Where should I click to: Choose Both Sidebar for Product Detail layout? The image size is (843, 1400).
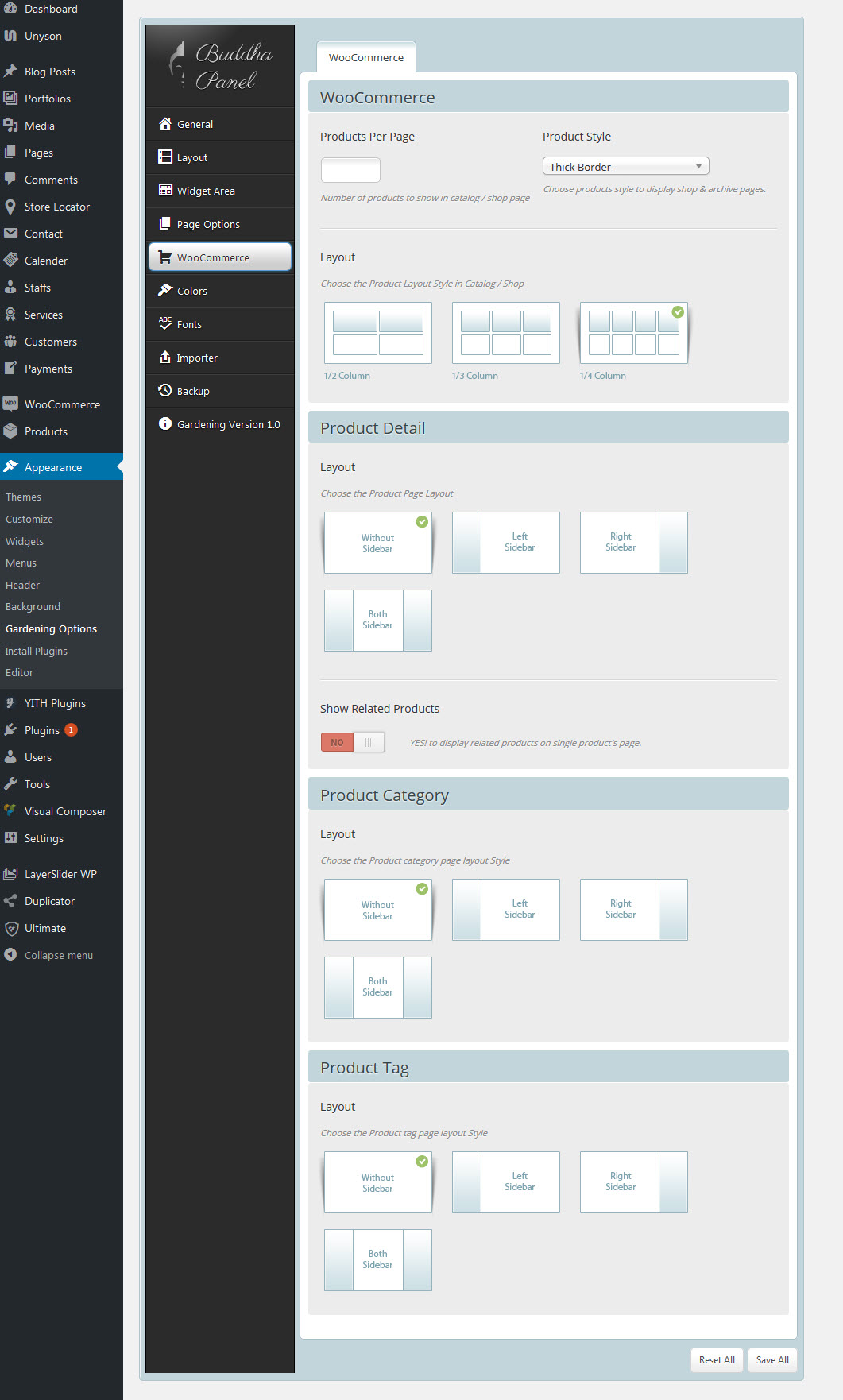point(378,621)
